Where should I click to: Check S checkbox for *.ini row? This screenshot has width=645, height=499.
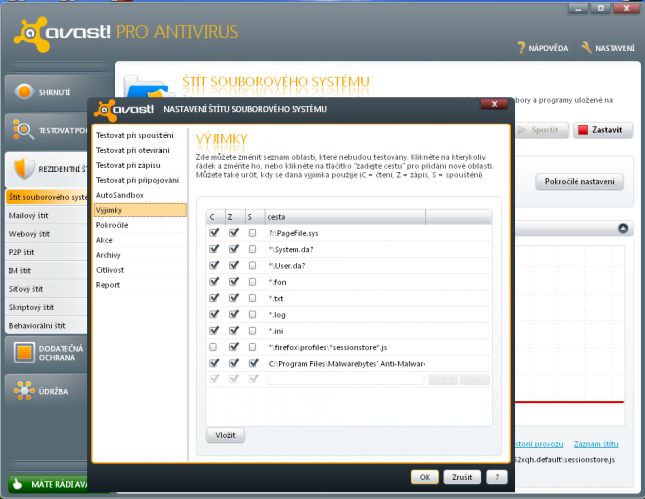pyautogui.click(x=252, y=331)
